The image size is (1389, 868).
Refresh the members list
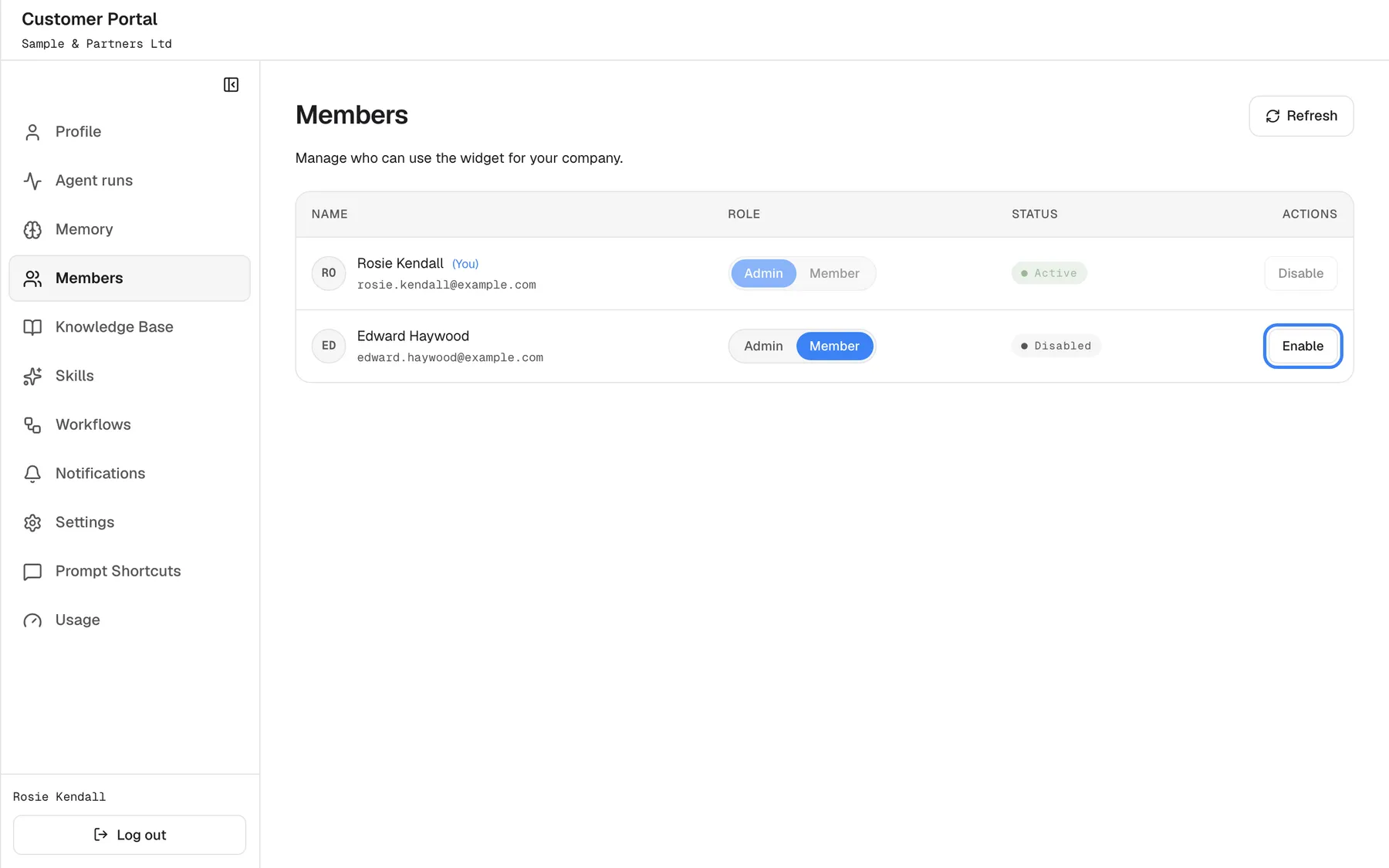(x=1301, y=116)
